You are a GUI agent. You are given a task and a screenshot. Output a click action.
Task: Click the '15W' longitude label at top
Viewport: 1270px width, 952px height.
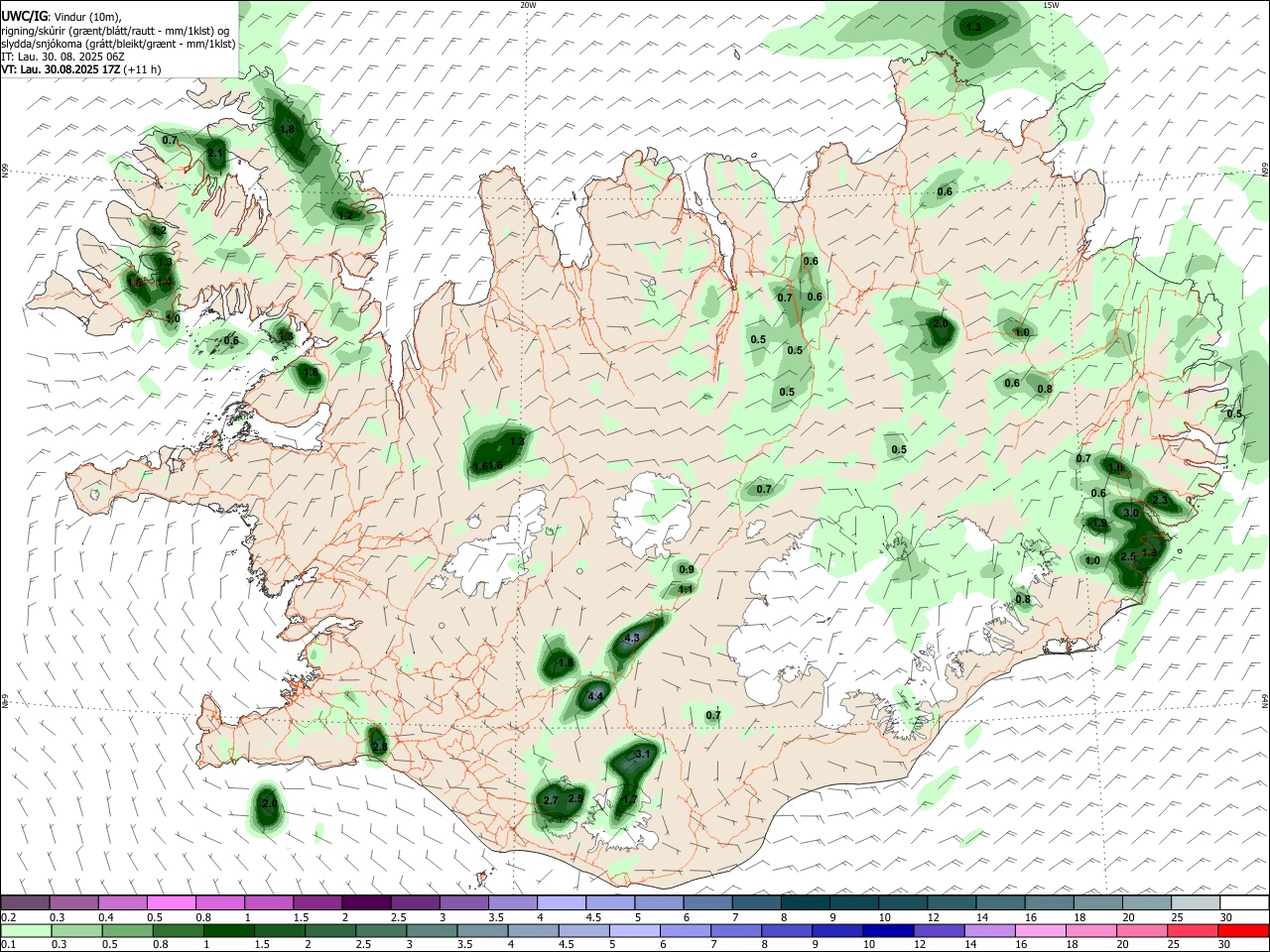pyautogui.click(x=1051, y=5)
